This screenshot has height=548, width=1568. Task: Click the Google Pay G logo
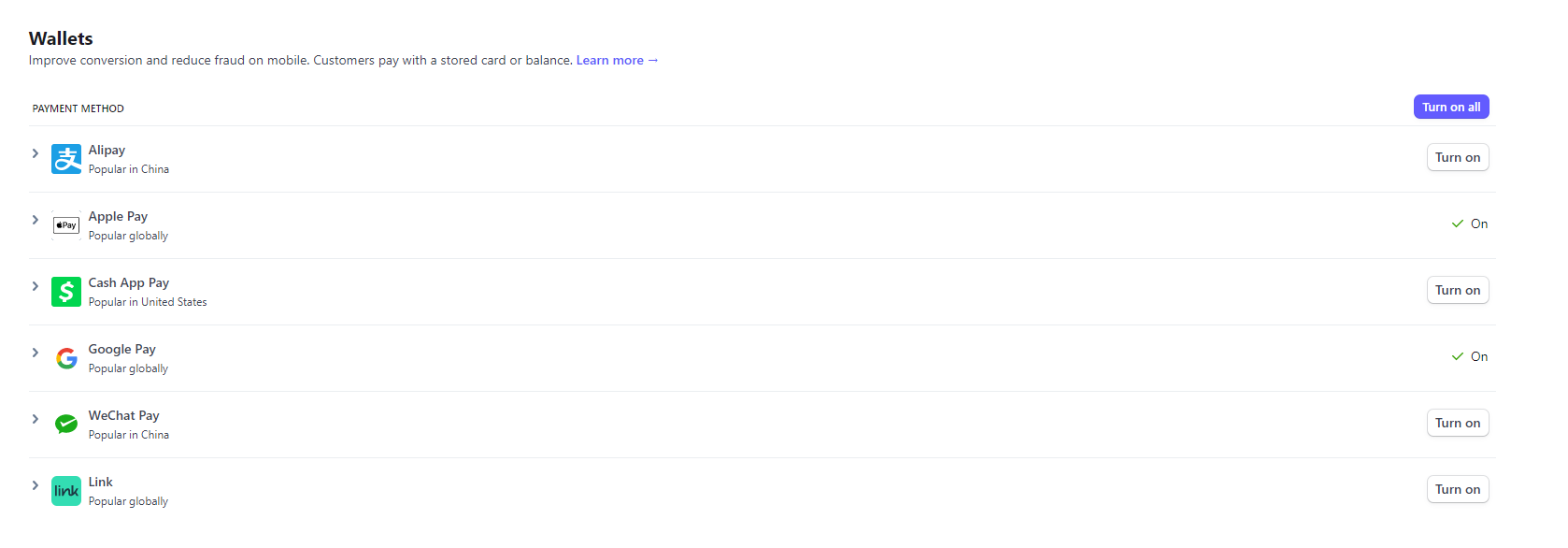pos(65,358)
